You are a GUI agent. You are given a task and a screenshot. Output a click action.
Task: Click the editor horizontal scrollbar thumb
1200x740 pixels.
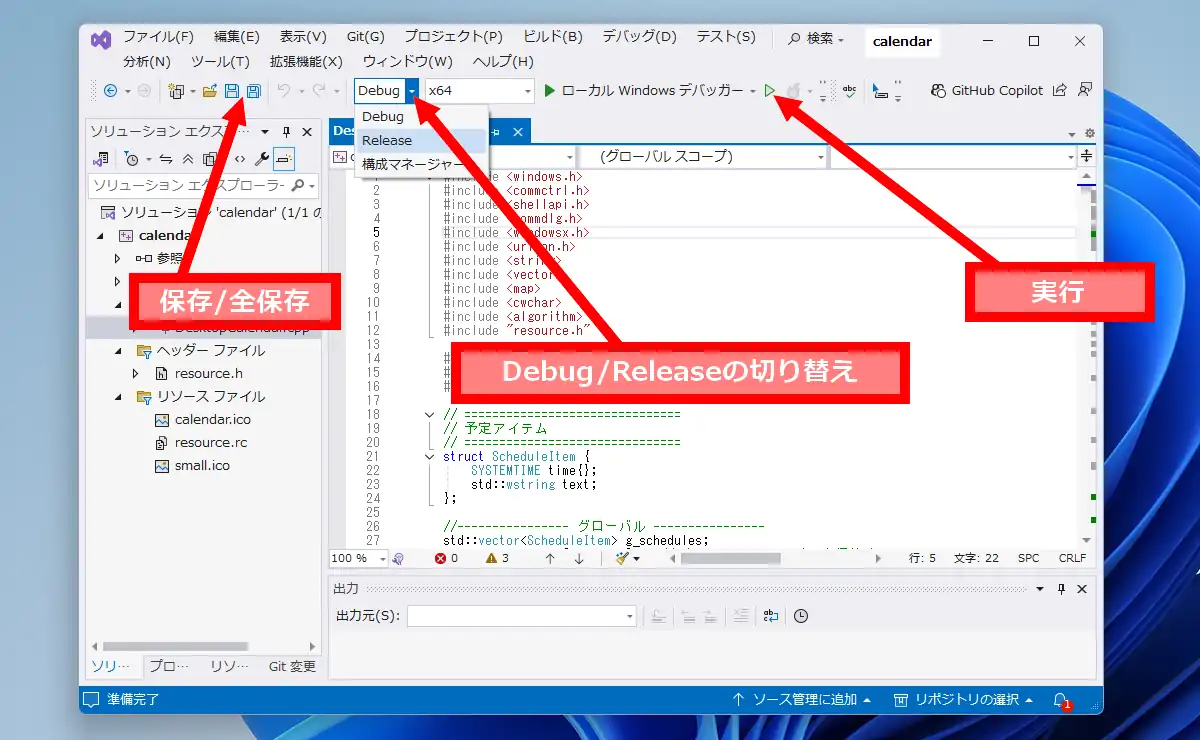tap(729, 559)
